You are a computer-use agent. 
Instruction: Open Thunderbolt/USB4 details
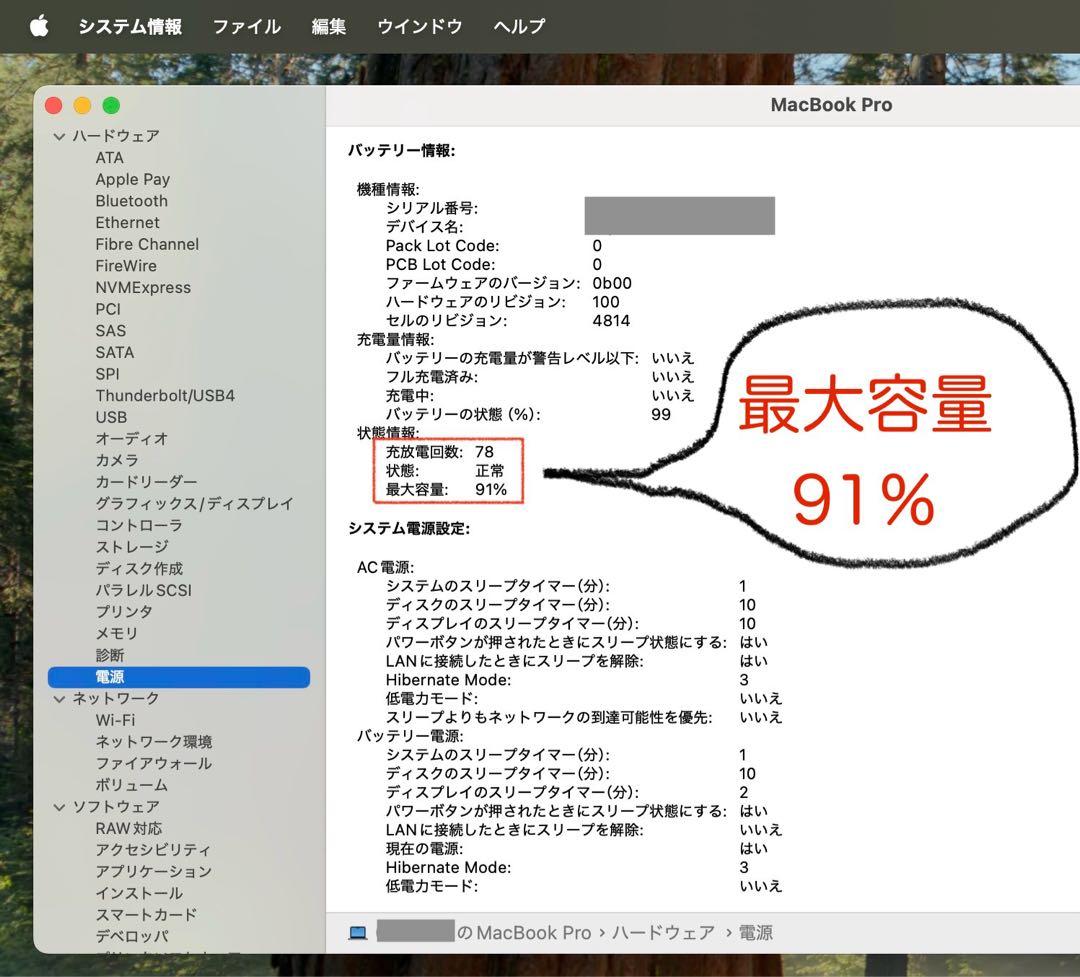(x=165, y=395)
